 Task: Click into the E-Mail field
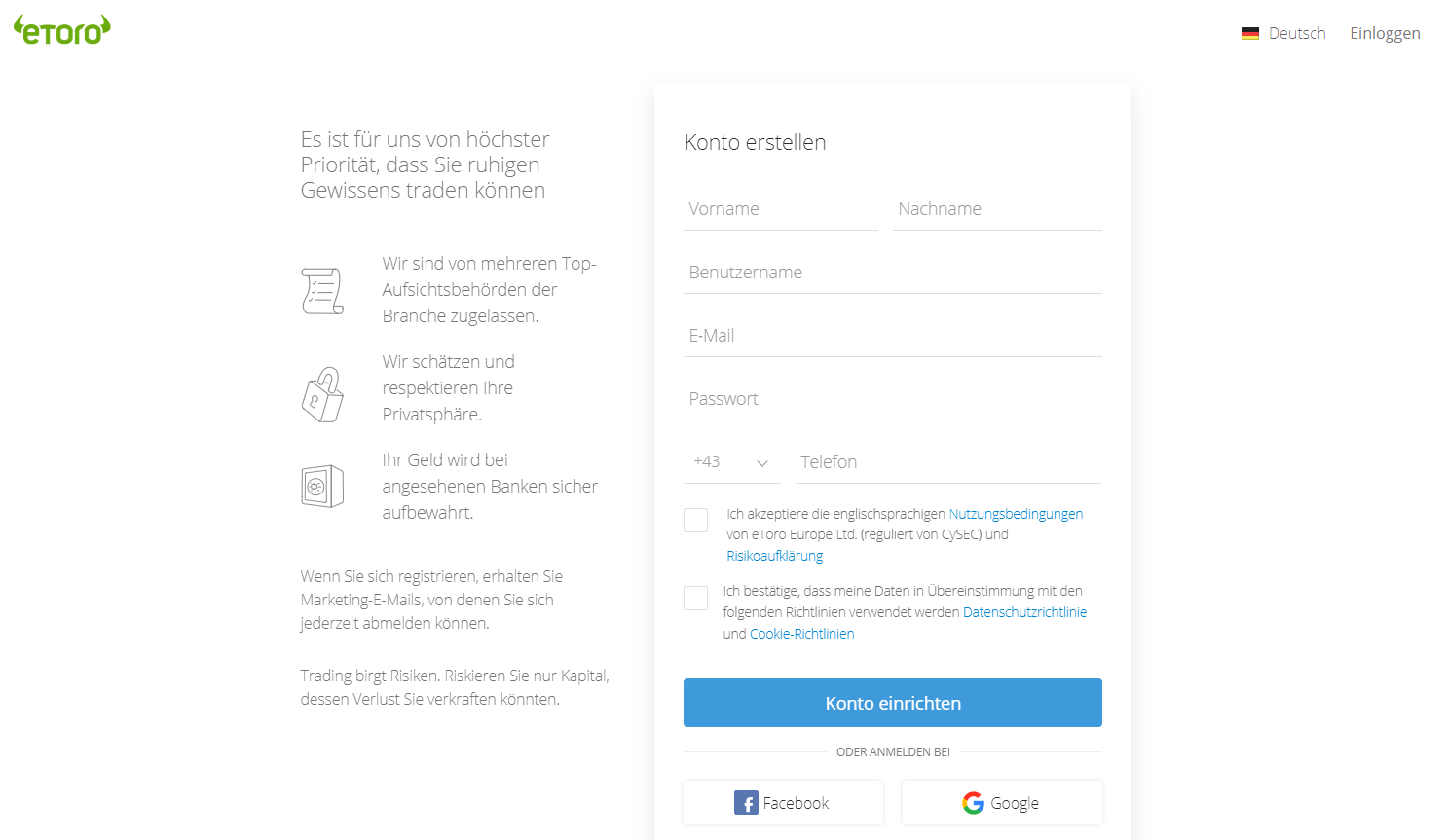pyautogui.click(x=893, y=336)
